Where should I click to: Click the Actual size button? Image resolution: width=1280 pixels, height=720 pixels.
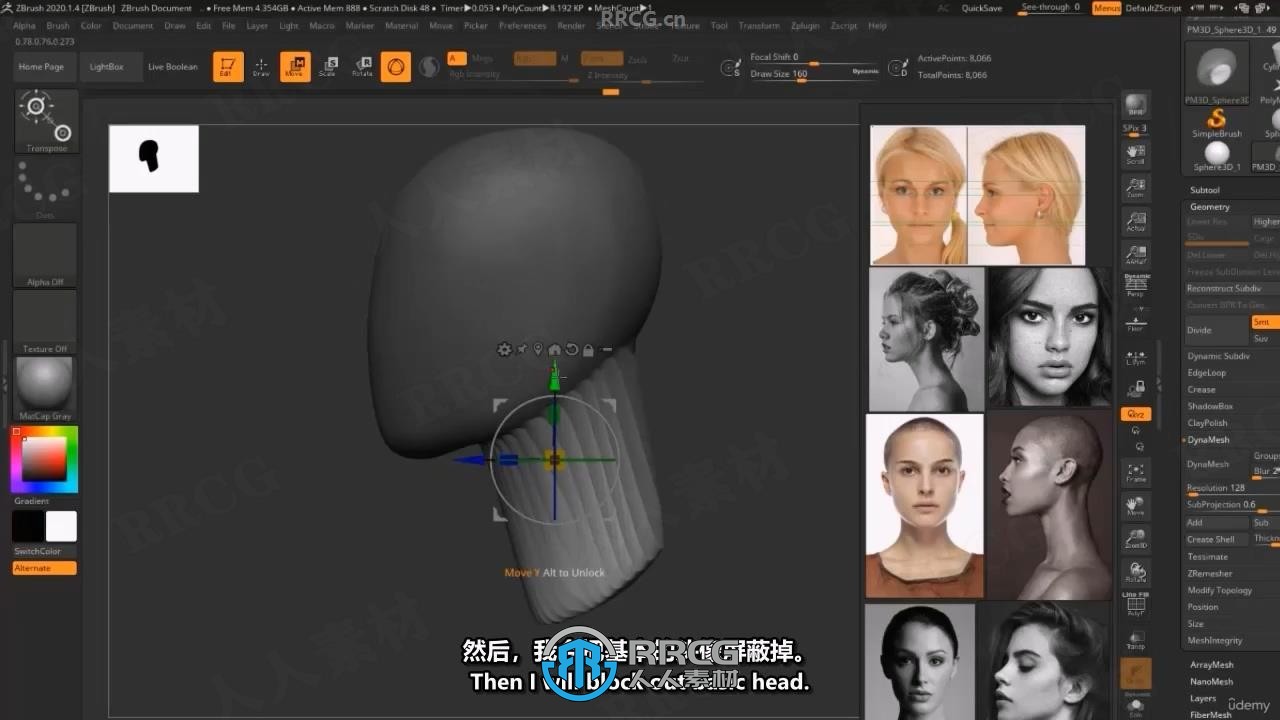tap(1136, 221)
